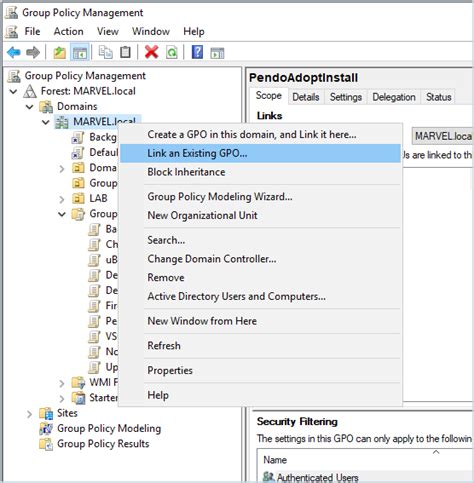This screenshot has width=474, height=483.
Task: Collapse the Forest: MARVEL.local node
Action: click(x=13, y=91)
